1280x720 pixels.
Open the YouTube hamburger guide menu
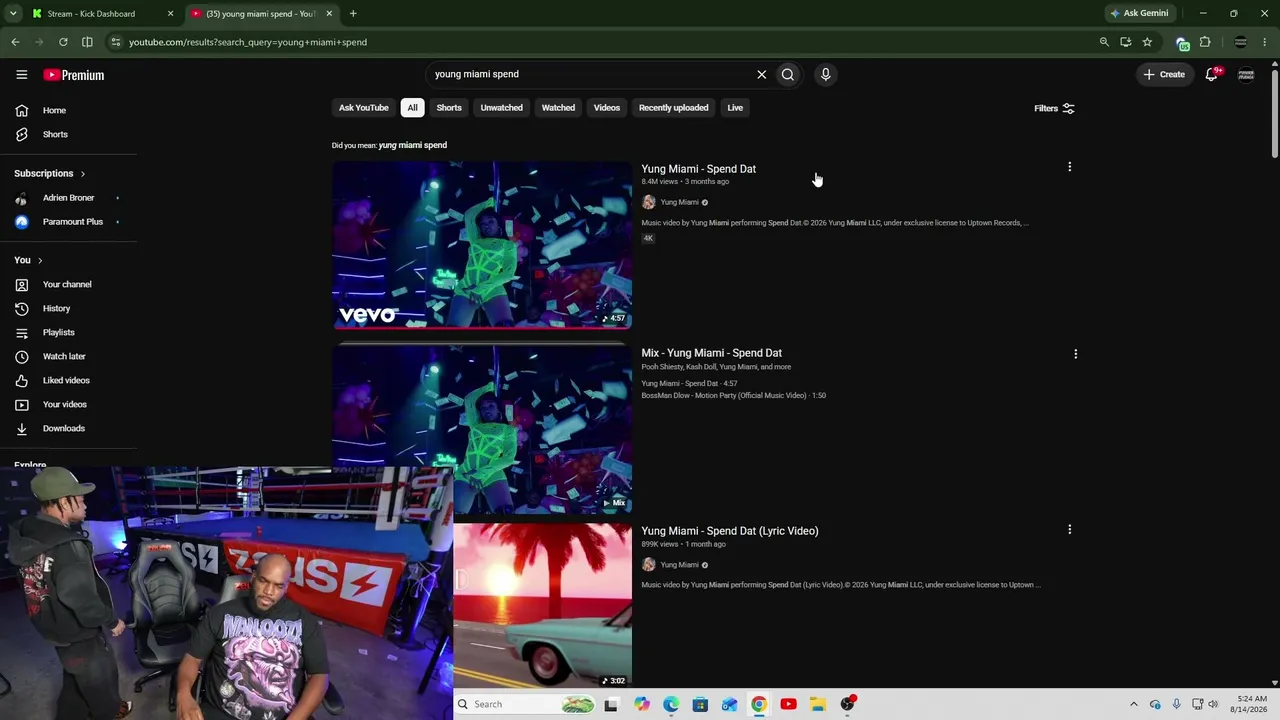pyautogui.click(x=21, y=75)
